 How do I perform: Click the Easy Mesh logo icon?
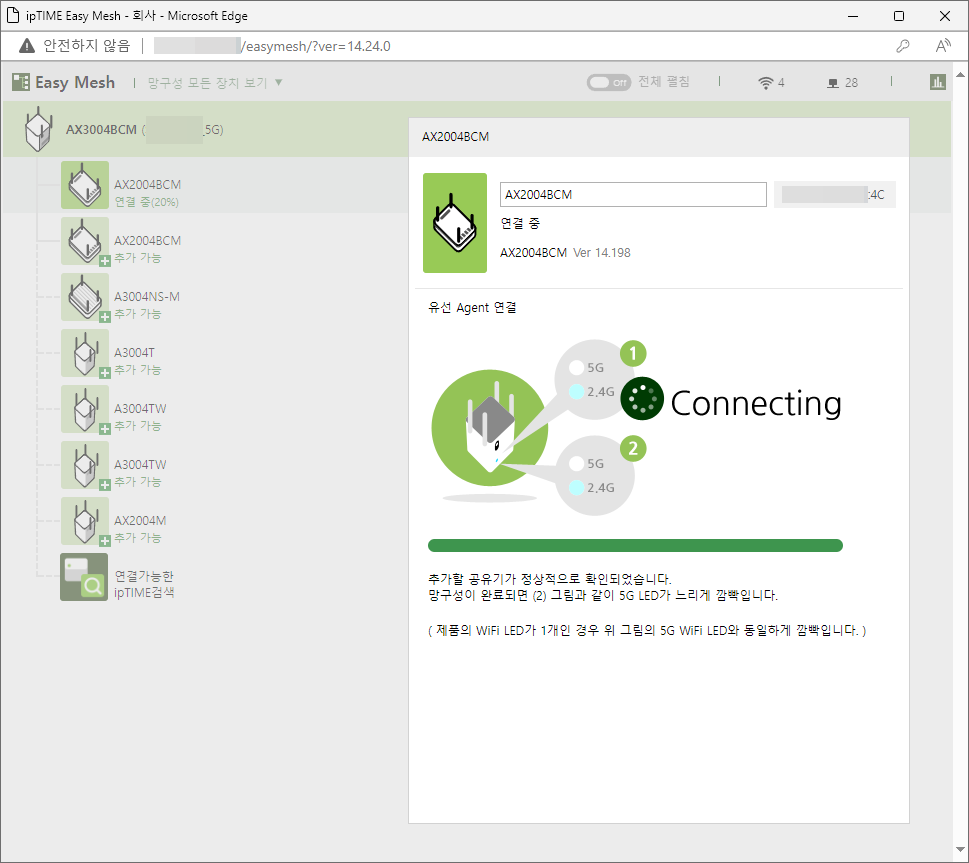[x=21, y=82]
